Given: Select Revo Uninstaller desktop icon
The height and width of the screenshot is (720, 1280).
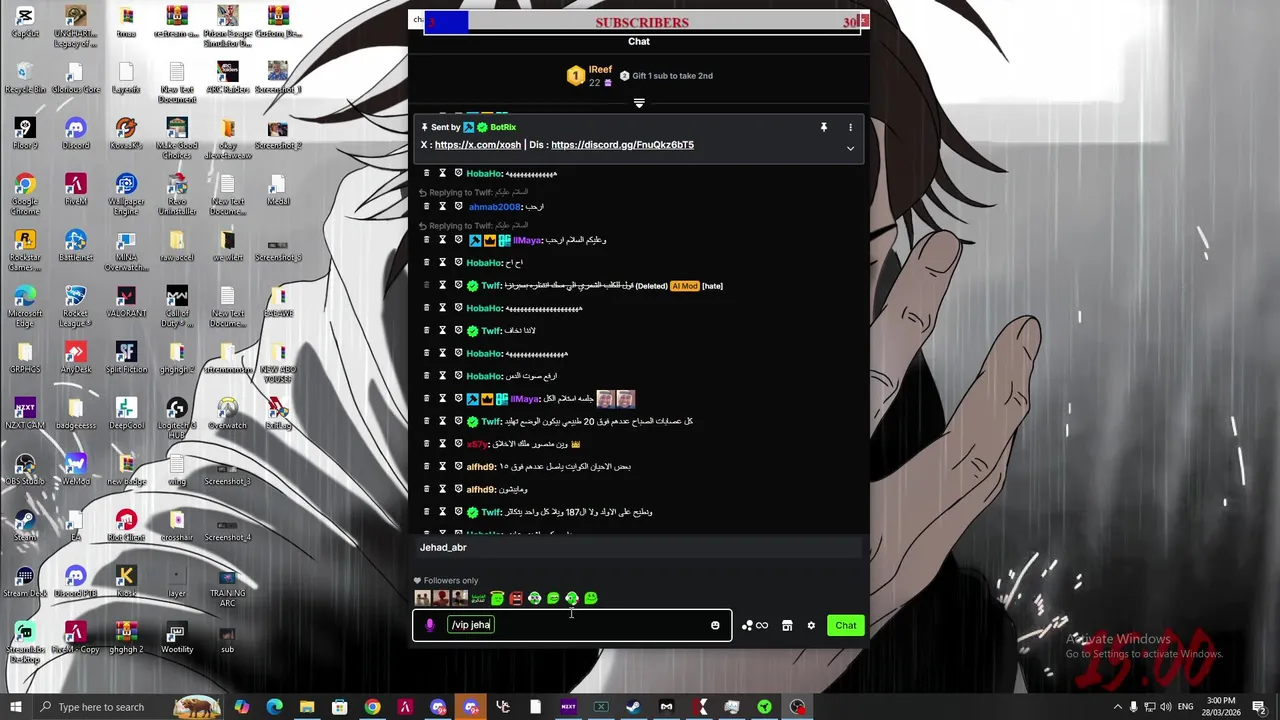Looking at the screenshot, I should [177, 195].
